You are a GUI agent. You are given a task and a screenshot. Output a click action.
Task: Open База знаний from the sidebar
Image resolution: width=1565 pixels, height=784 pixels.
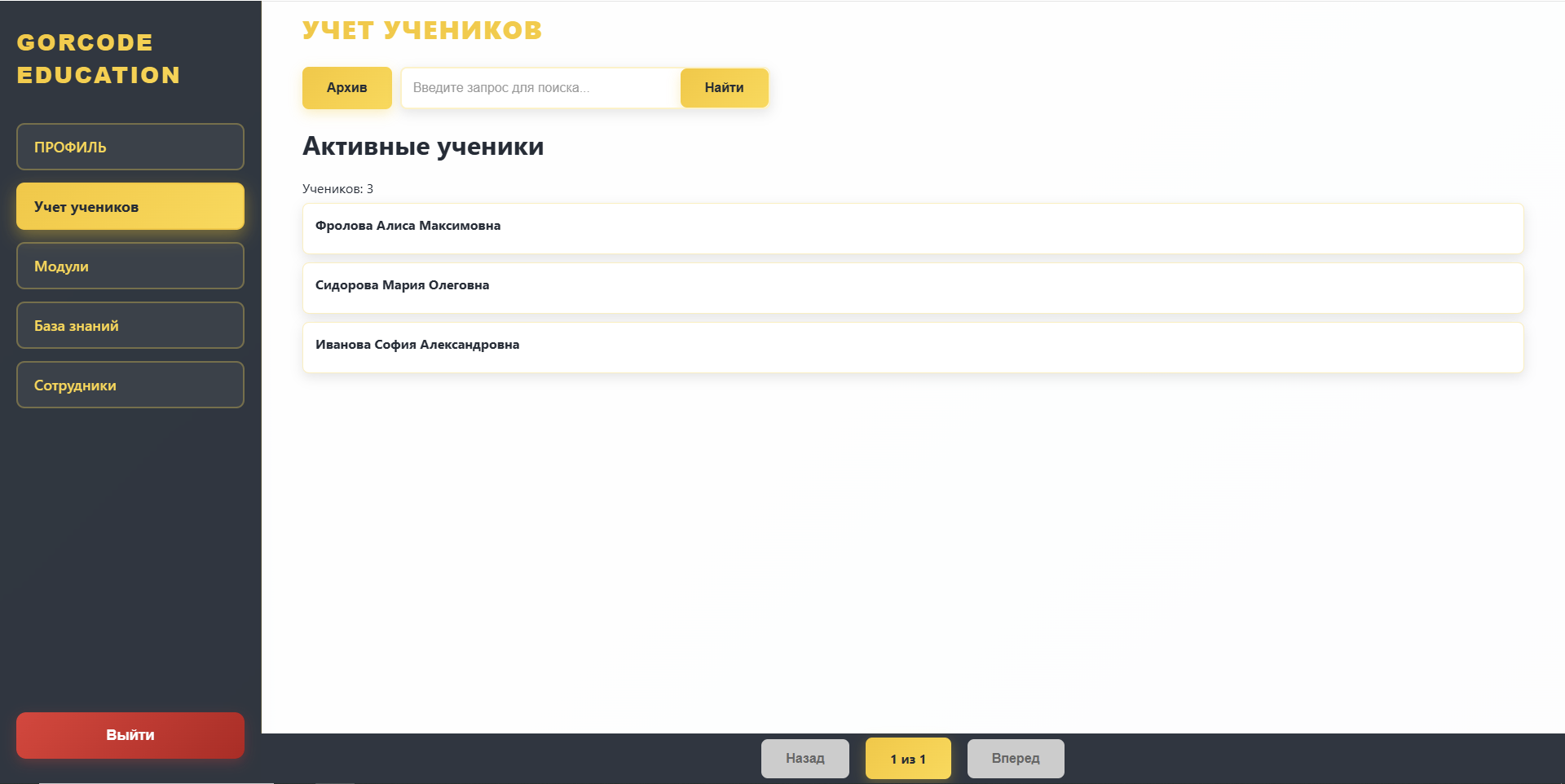[130, 325]
